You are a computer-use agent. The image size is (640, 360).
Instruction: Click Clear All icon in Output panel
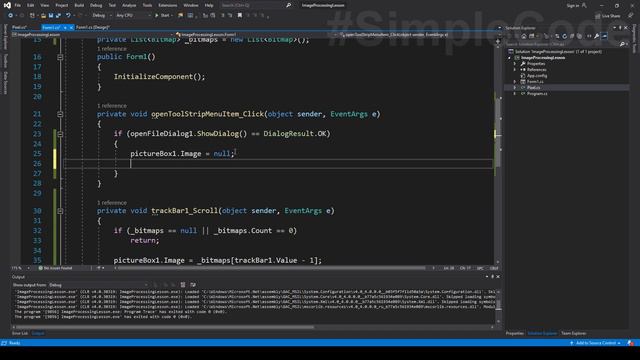pyautogui.click(x=183, y=284)
